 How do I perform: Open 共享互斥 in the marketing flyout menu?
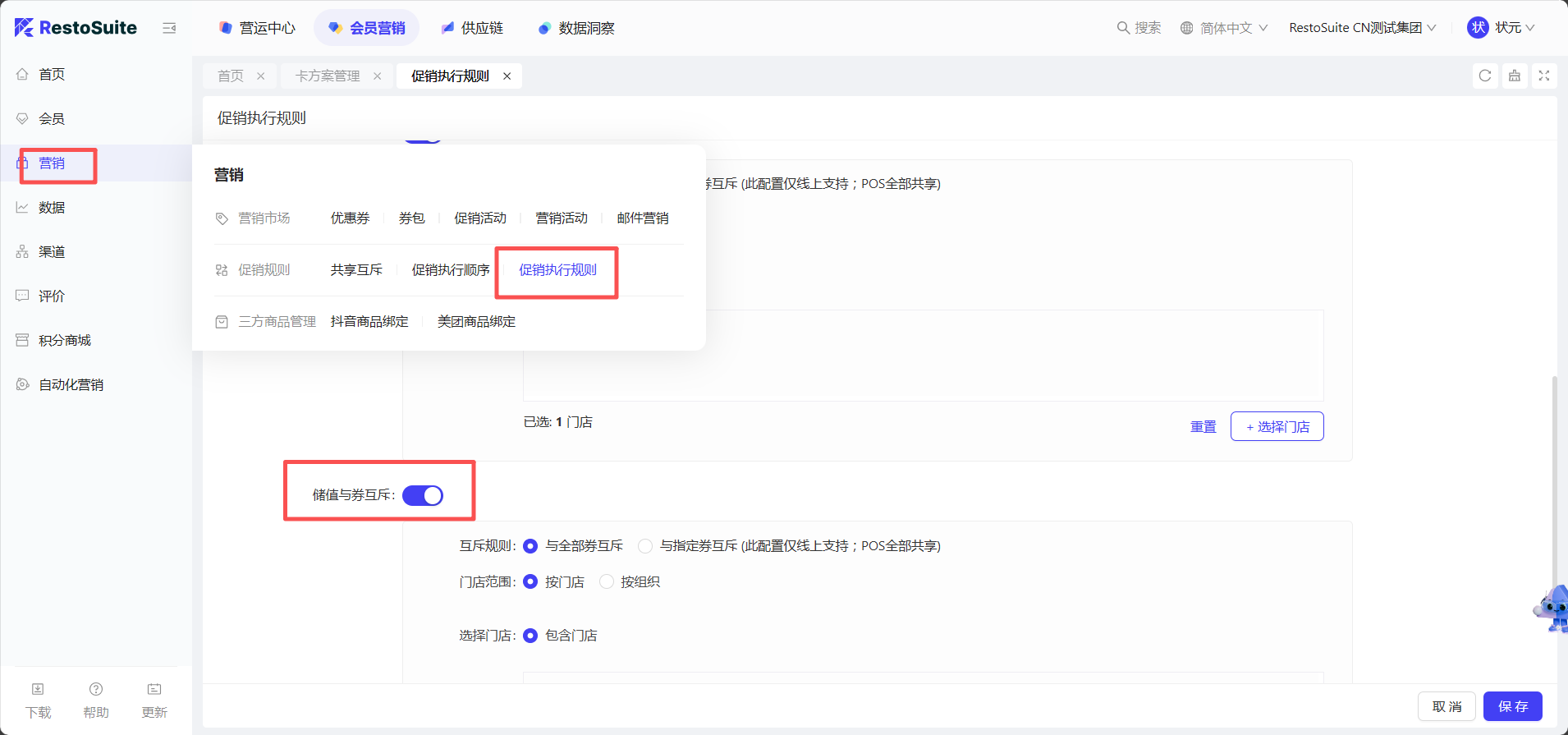click(356, 270)
